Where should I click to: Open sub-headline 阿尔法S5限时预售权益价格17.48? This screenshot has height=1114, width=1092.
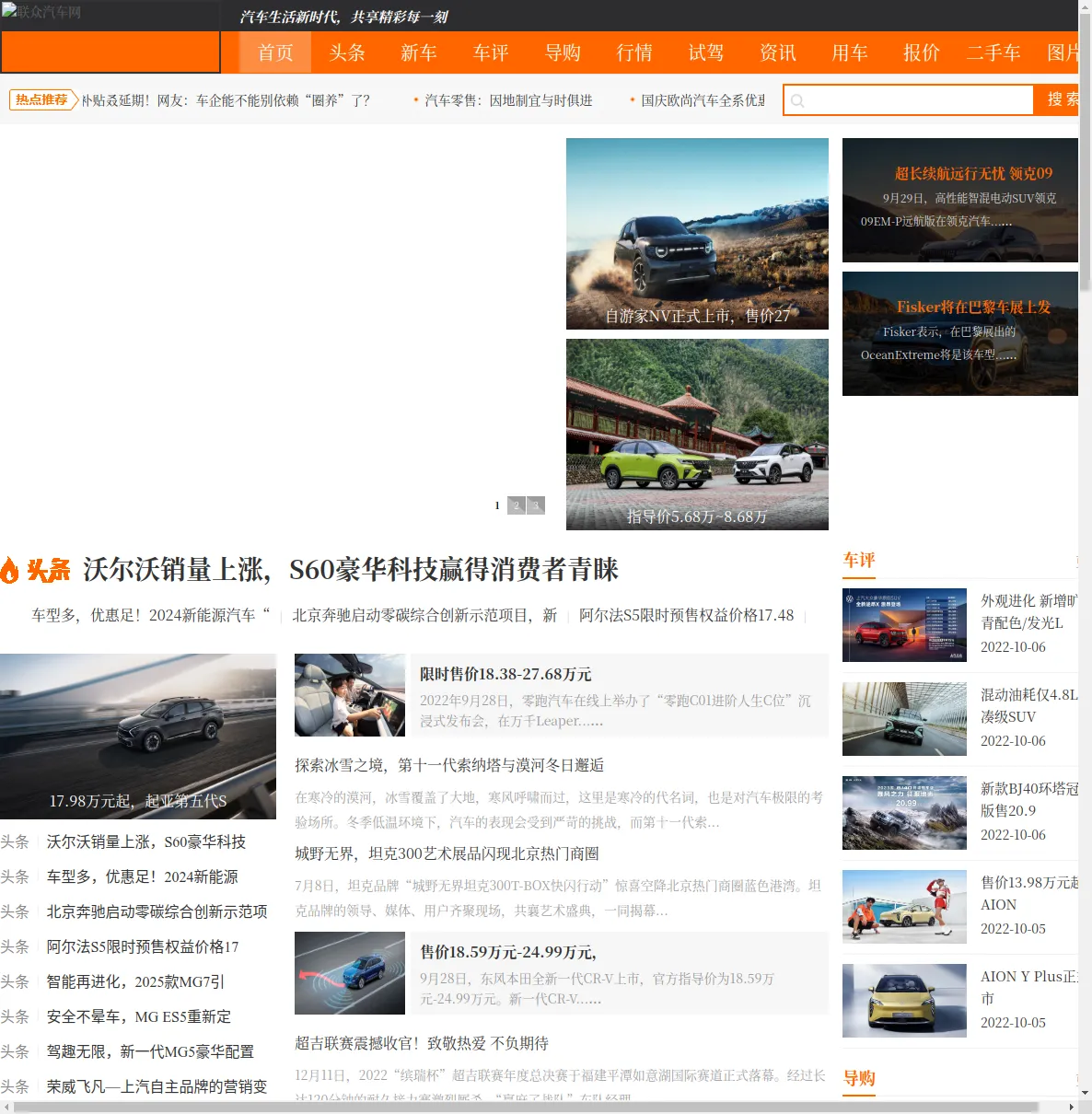tap(686, 615)
